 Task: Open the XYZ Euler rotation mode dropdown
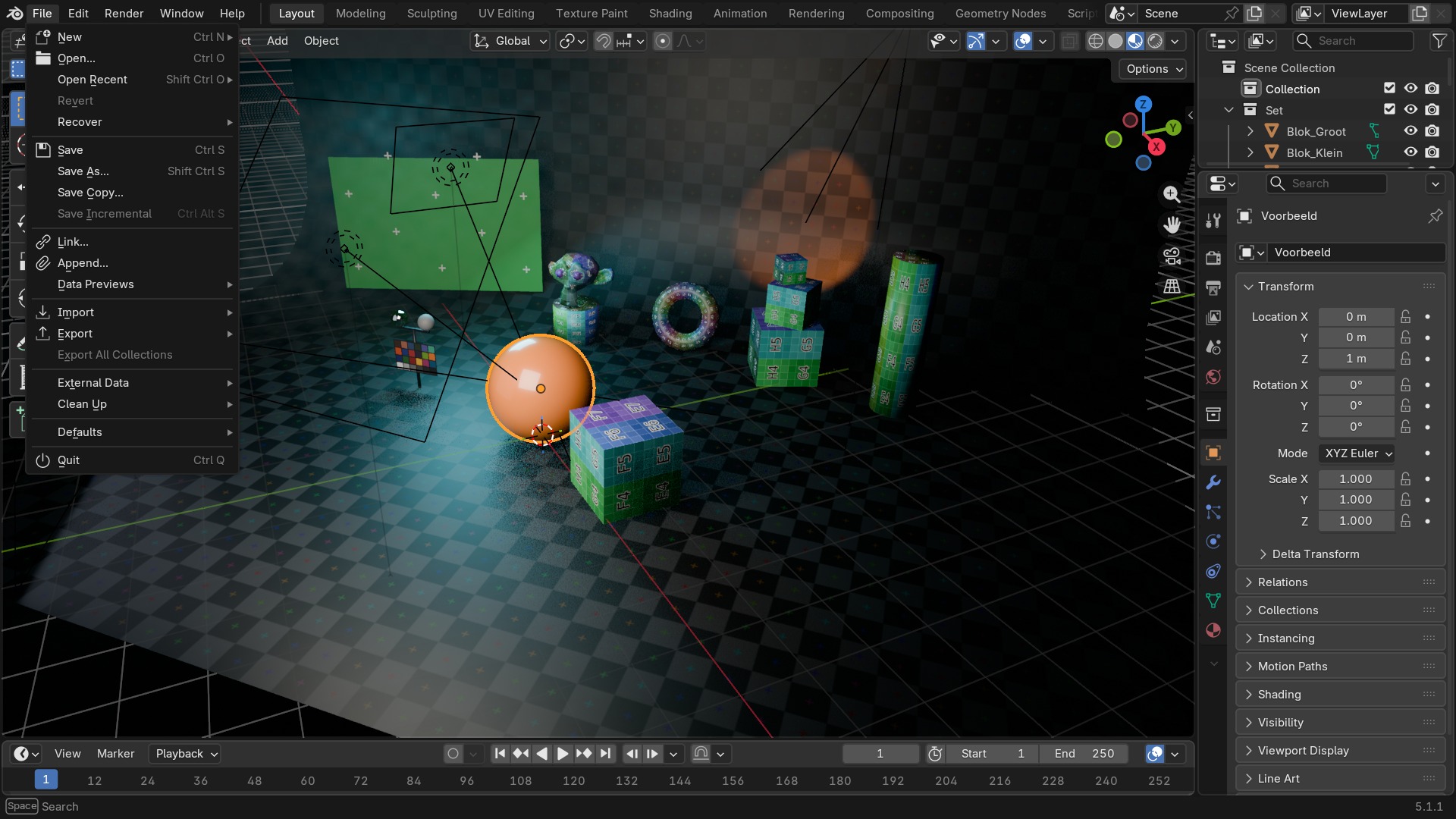click(x=1357, y=453)
